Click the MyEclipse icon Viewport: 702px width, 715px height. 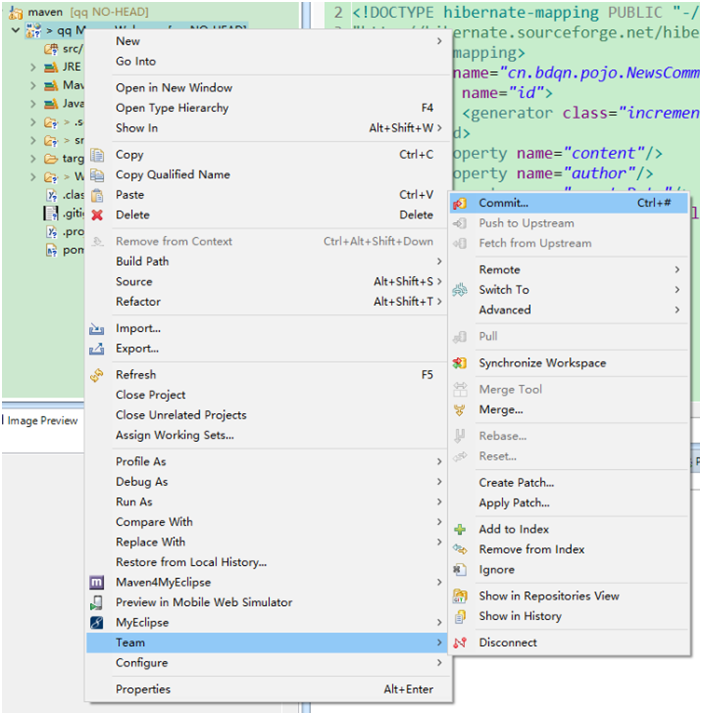97,623
